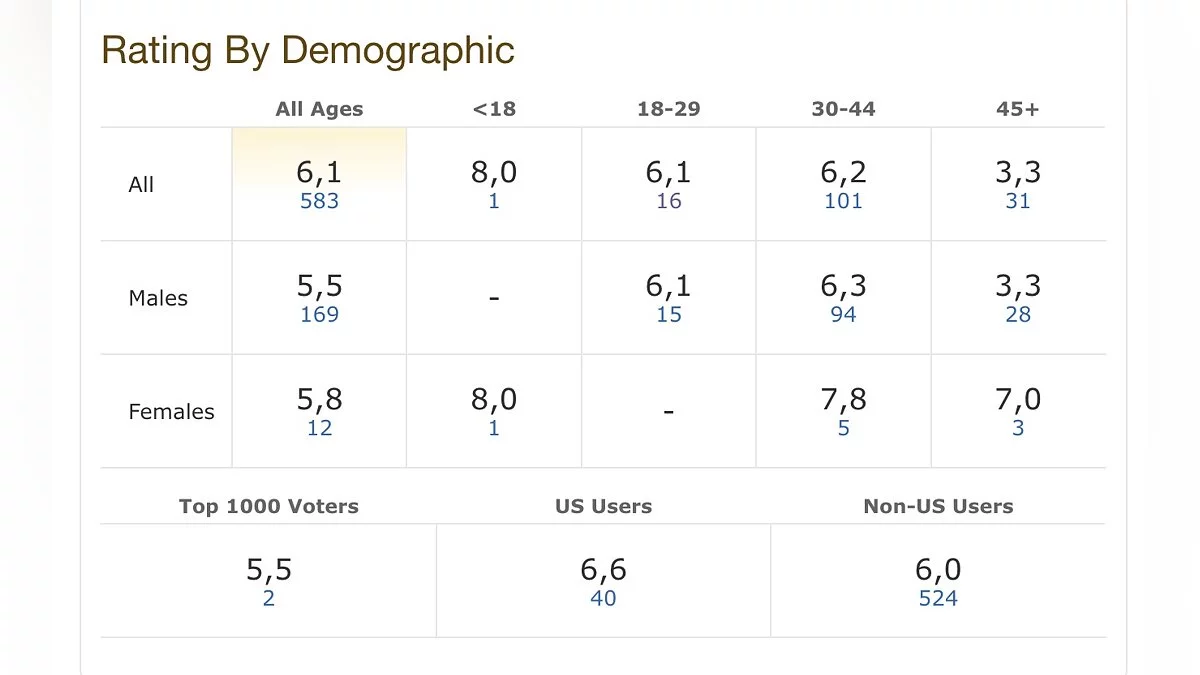The image size is (1200, 675).
Task: Select the 101 votes link for ages 30-44
Action: (843, 201)
